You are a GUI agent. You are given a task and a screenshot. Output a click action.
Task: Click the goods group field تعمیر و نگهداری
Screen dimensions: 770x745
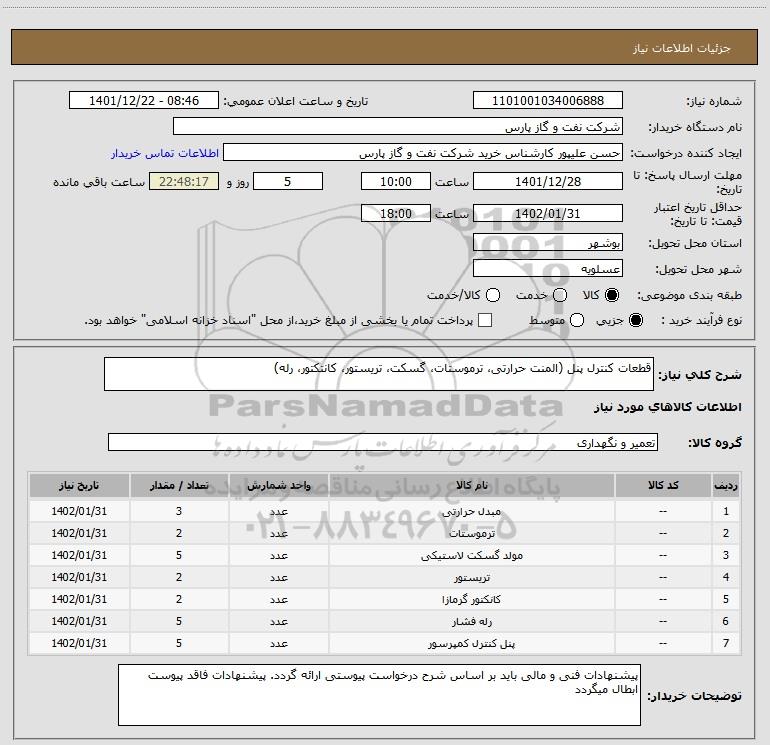(x=383, y=442)
